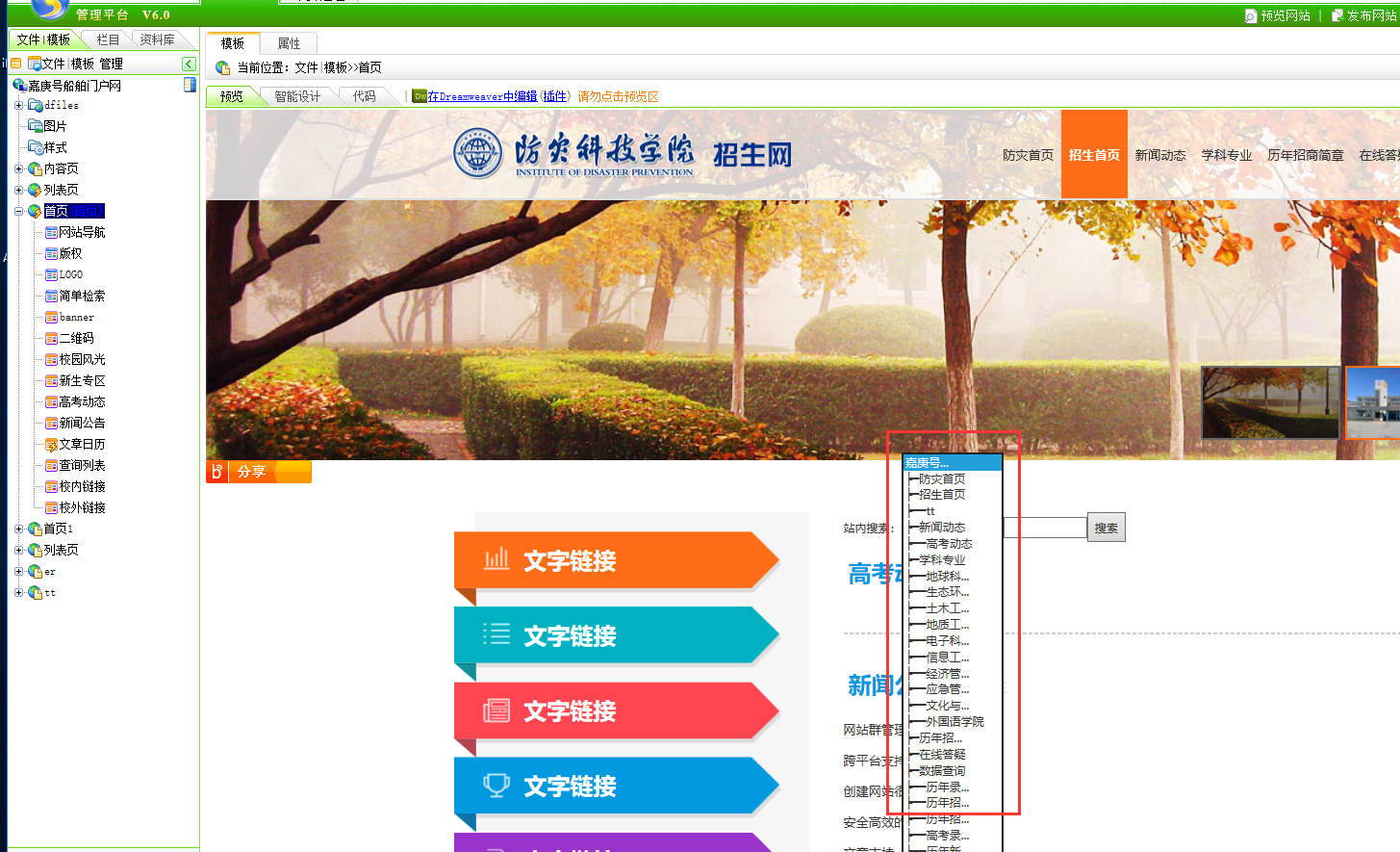The height and width of the screenshot is (852, 1400).
Task: Select 外国语学院 in the popup tree
Action: click(x=955, y=721)
